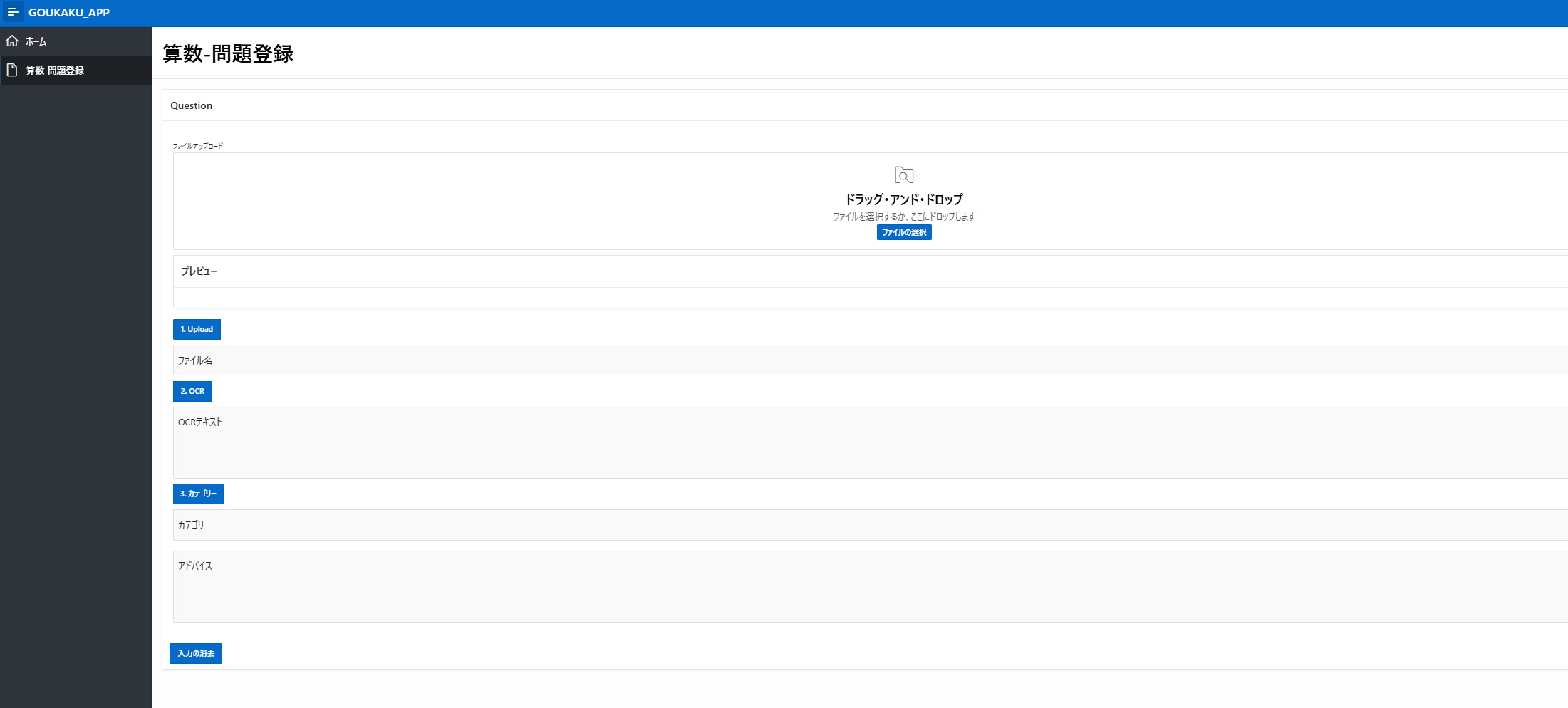Focus the アドバイス text area
Viewport: 1568px width, 708px height.
[870, 586]
